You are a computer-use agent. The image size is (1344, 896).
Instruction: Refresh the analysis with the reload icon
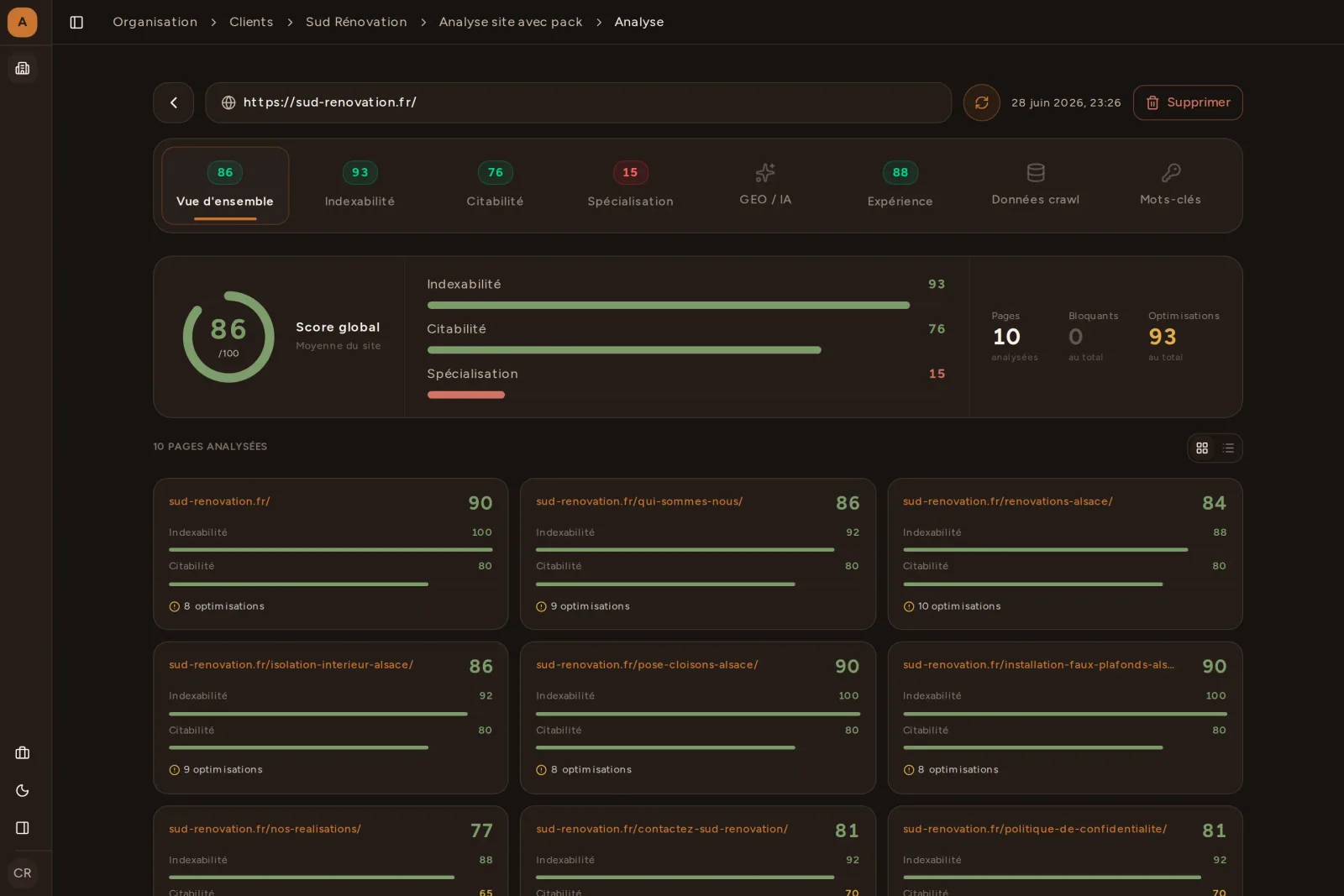coord(981,102)
